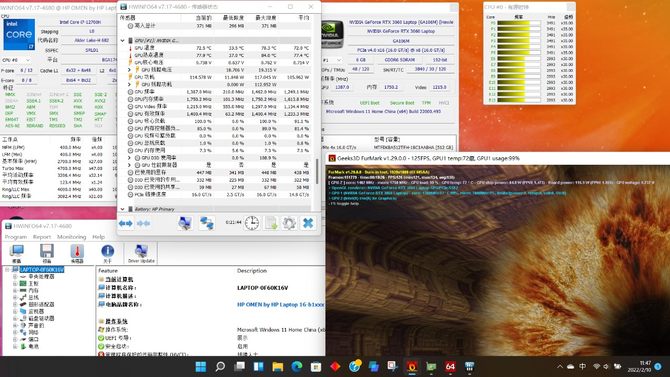Open Sensors via the thermometer icon
670x377 pixels.
[77, 253]
